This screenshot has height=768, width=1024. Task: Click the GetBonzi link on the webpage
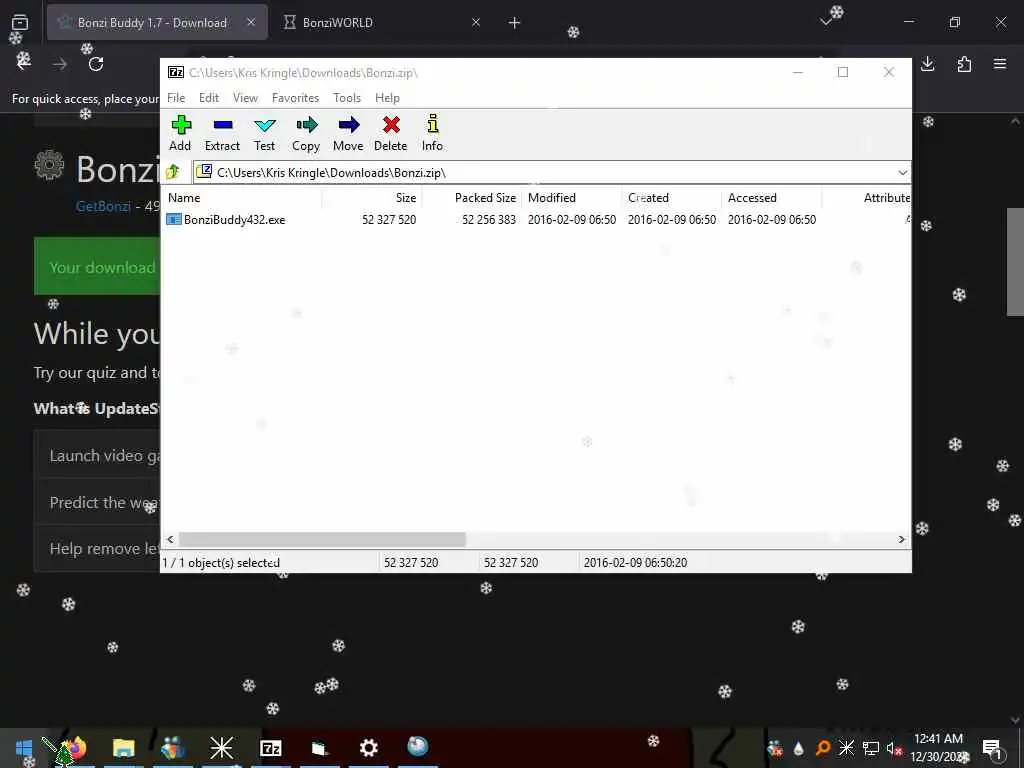pyautogui.click(x=103, y=206)
